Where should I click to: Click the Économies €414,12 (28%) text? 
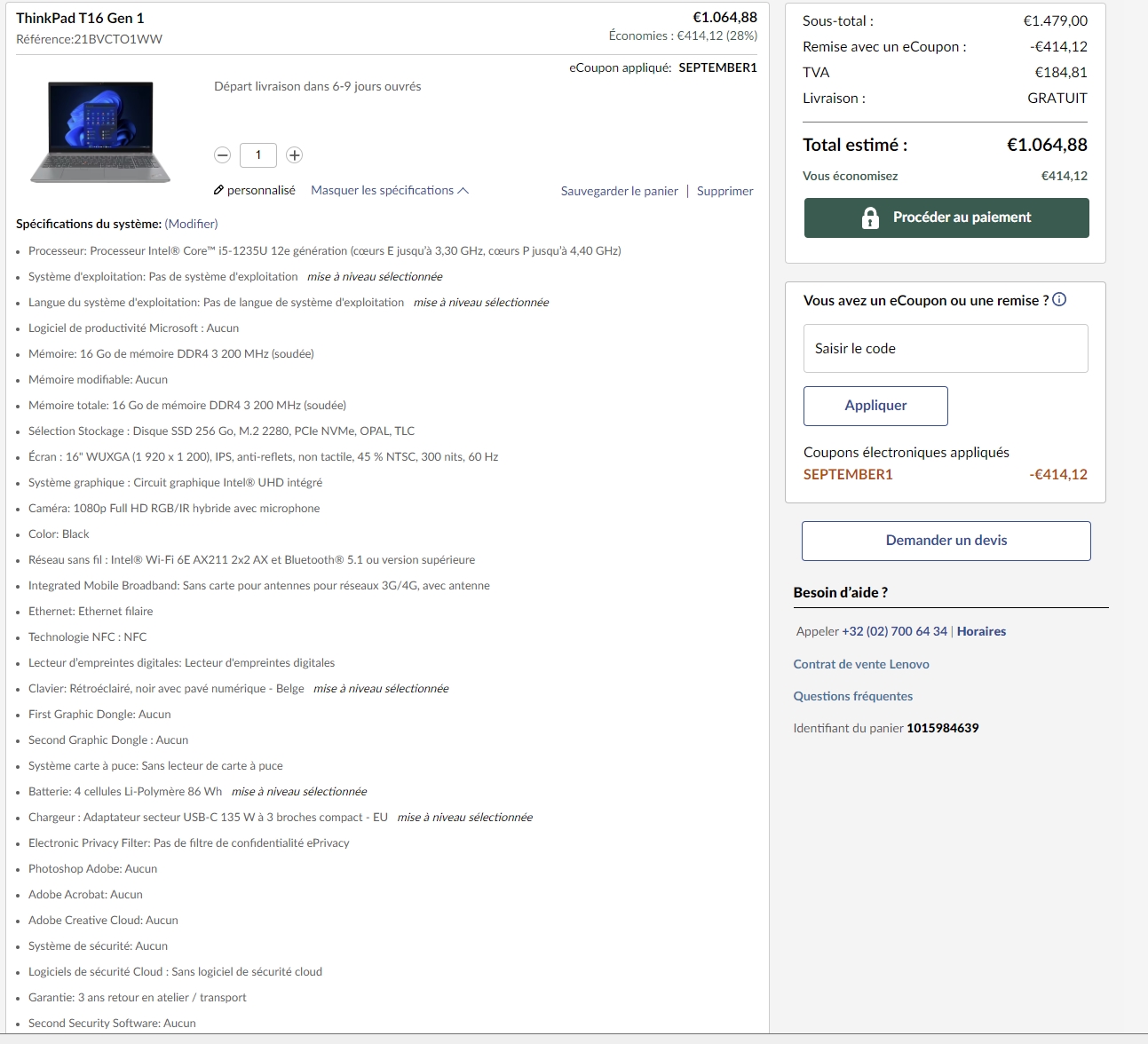[683, 36]
